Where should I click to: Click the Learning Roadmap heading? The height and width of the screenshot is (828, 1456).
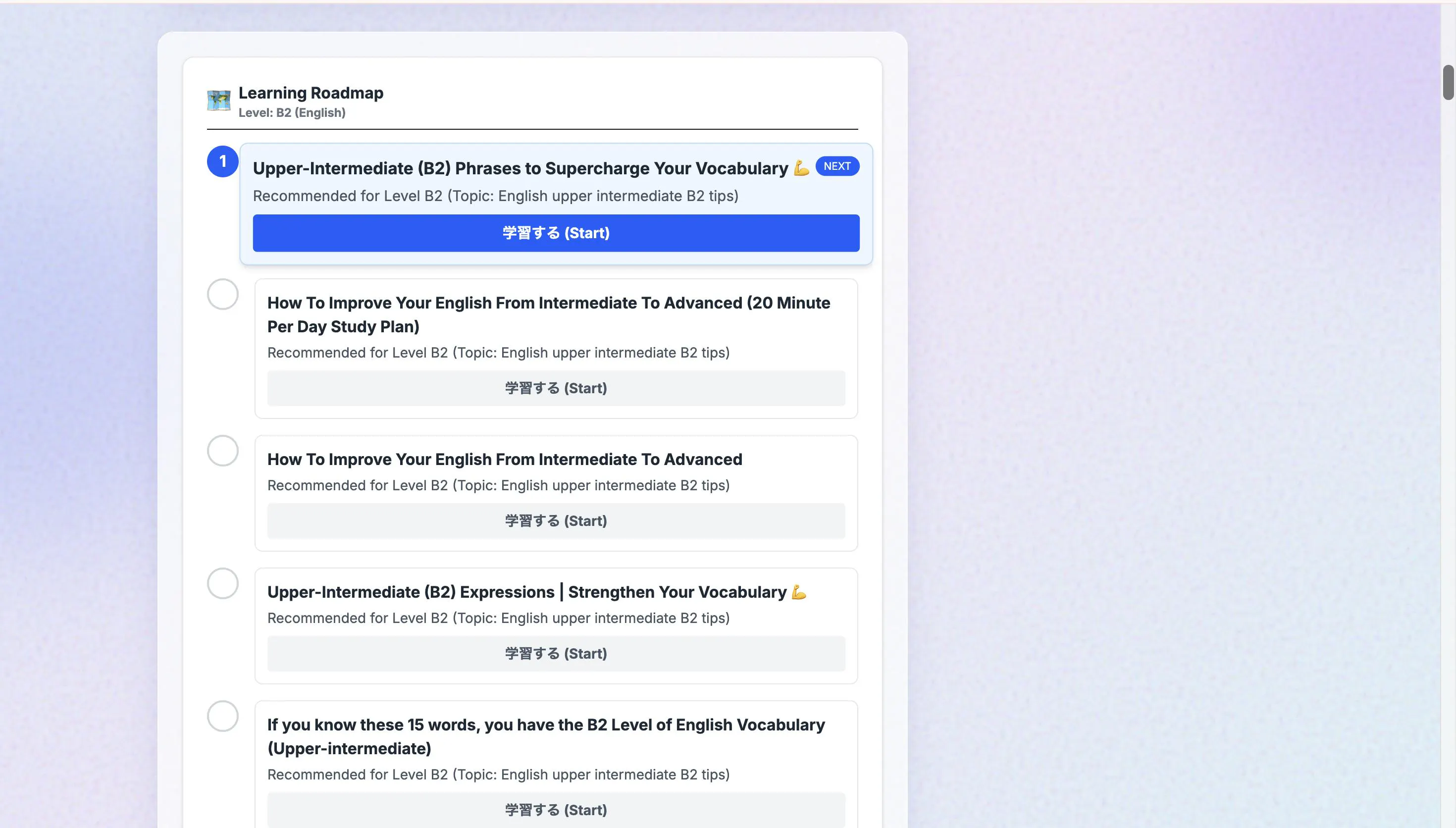tap(311, 93)
